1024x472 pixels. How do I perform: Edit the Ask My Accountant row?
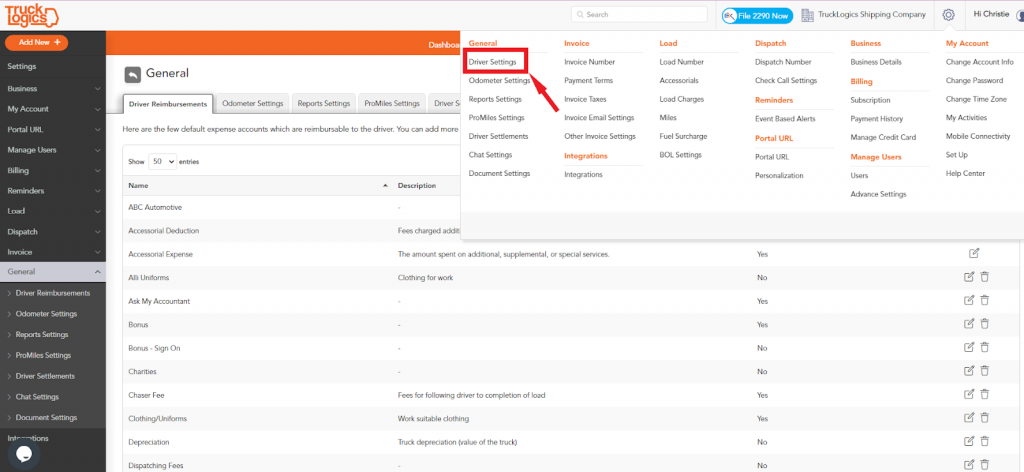click(969, 300)
